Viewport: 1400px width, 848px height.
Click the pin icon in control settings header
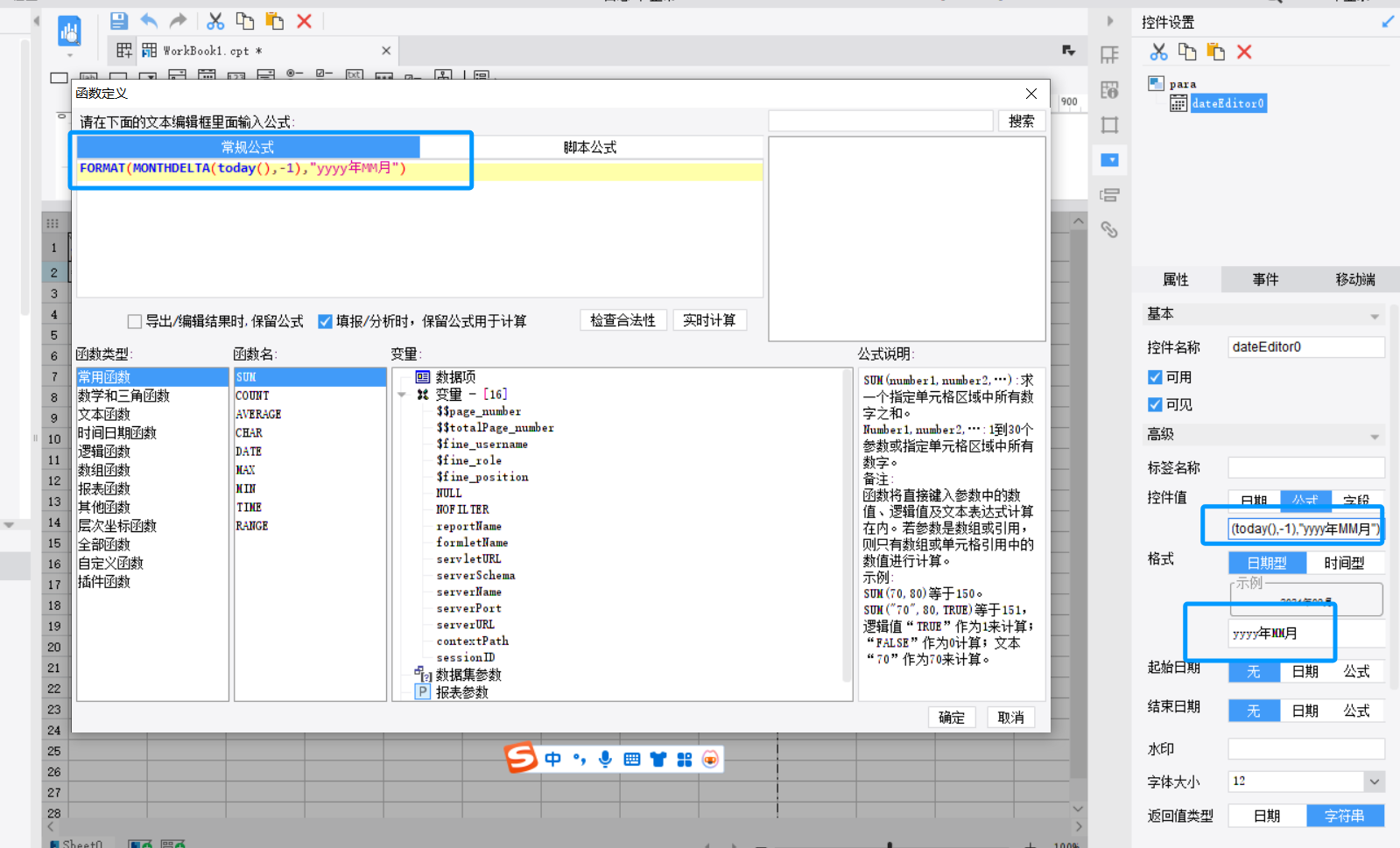(x=1388, y=21)
